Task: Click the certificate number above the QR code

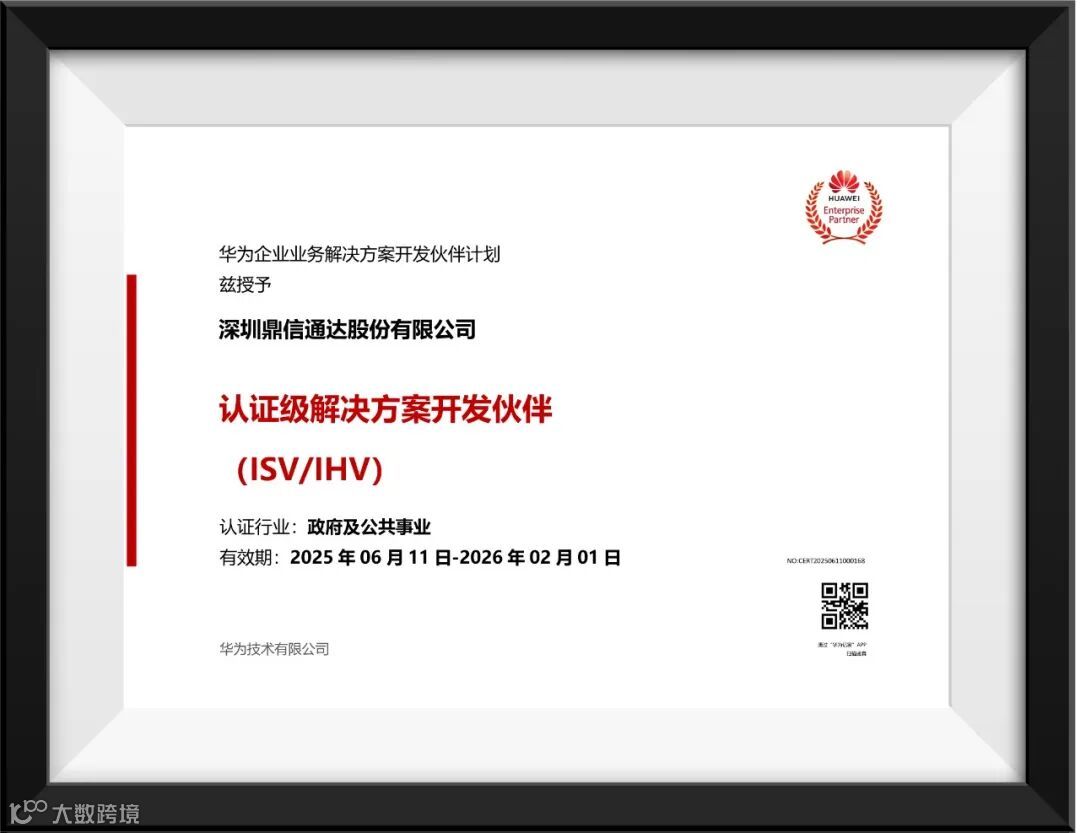Action: click(x=826, y=561)
